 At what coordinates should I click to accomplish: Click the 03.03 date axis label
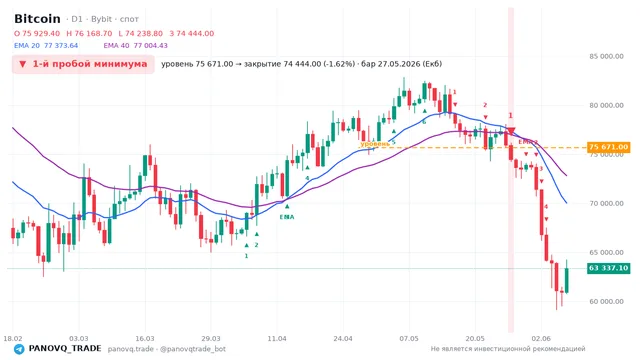tap(79, 339)
